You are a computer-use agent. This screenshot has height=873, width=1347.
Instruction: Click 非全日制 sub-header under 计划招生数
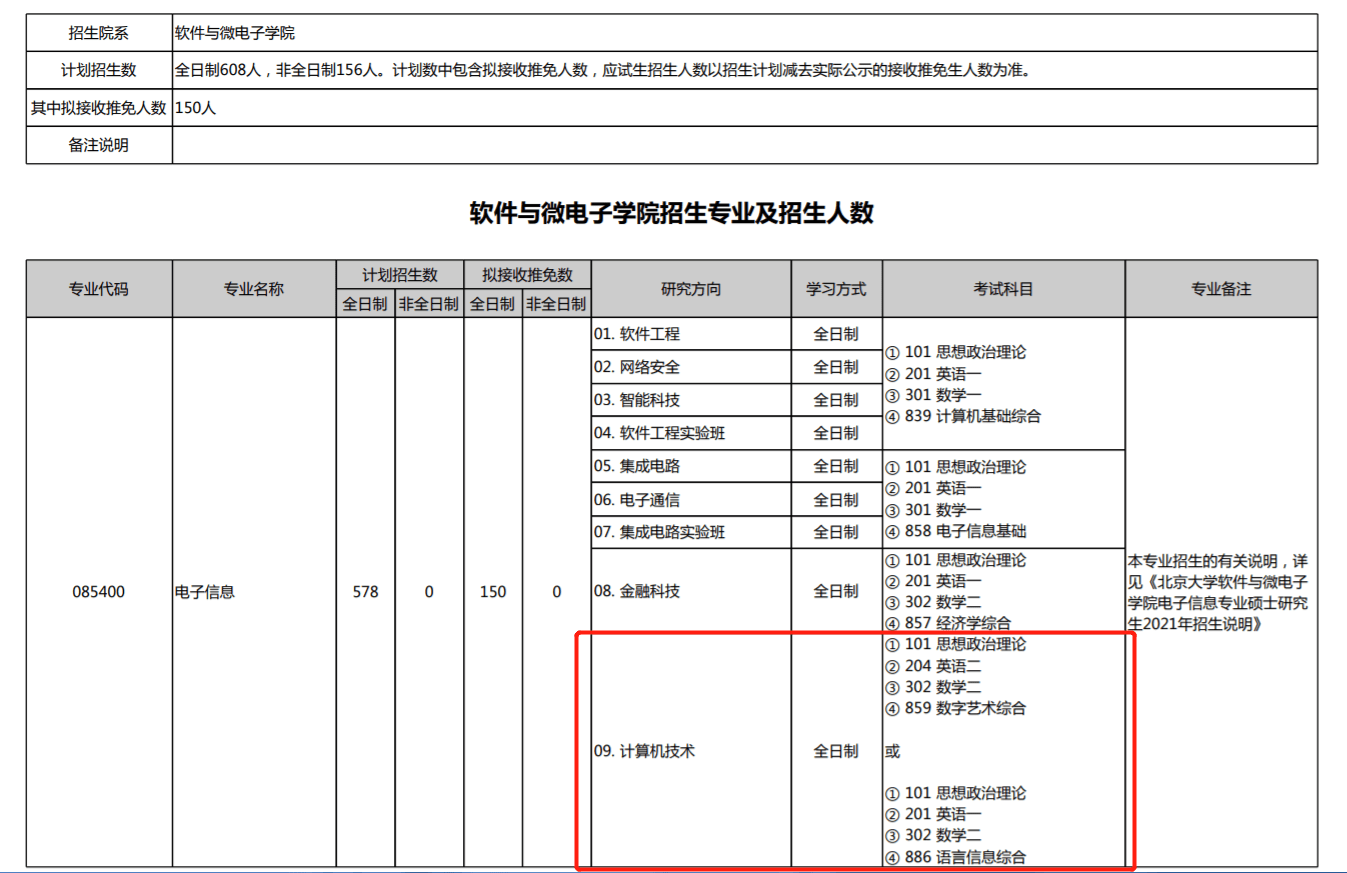point(429,304)
